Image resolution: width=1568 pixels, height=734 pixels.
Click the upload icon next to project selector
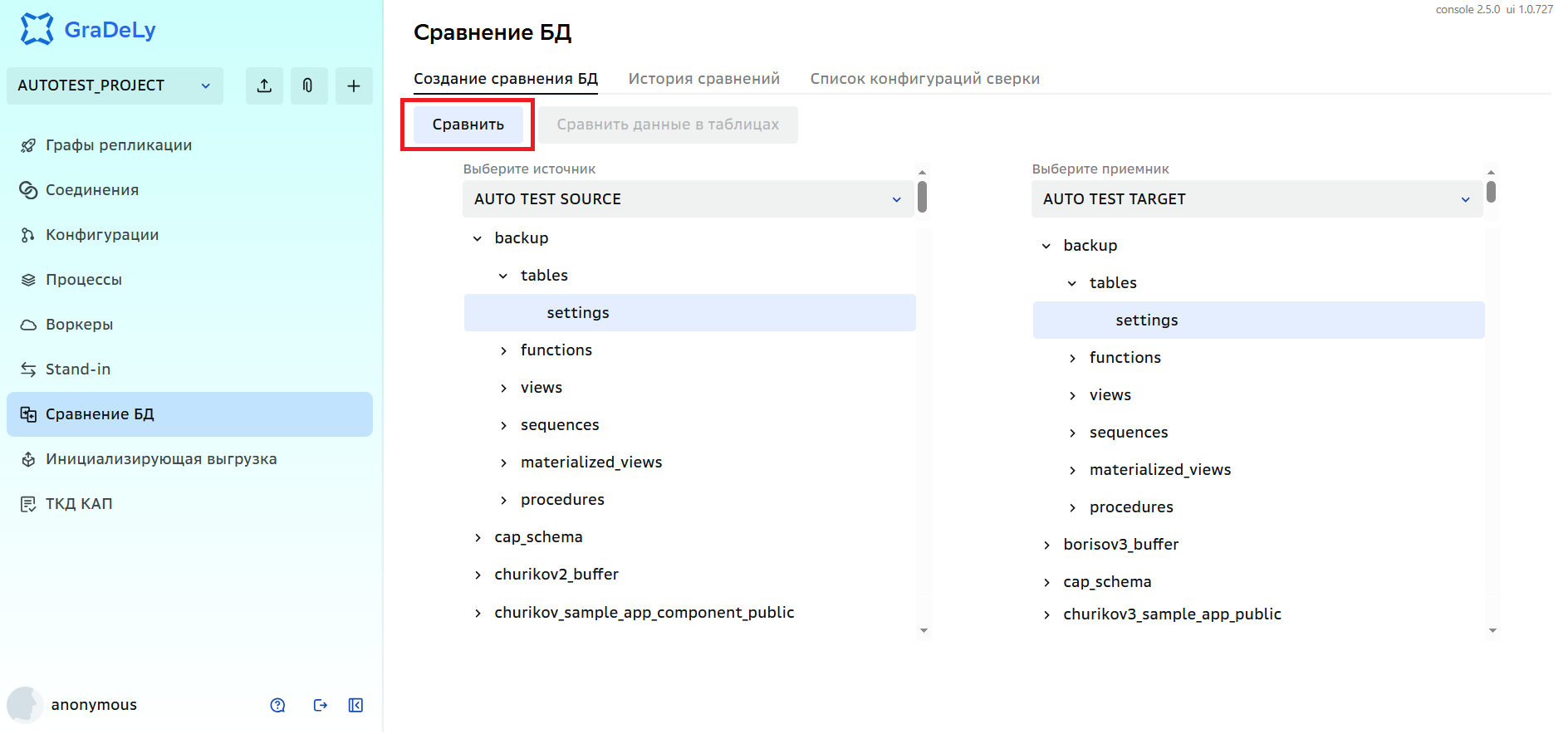pos(264,86)
